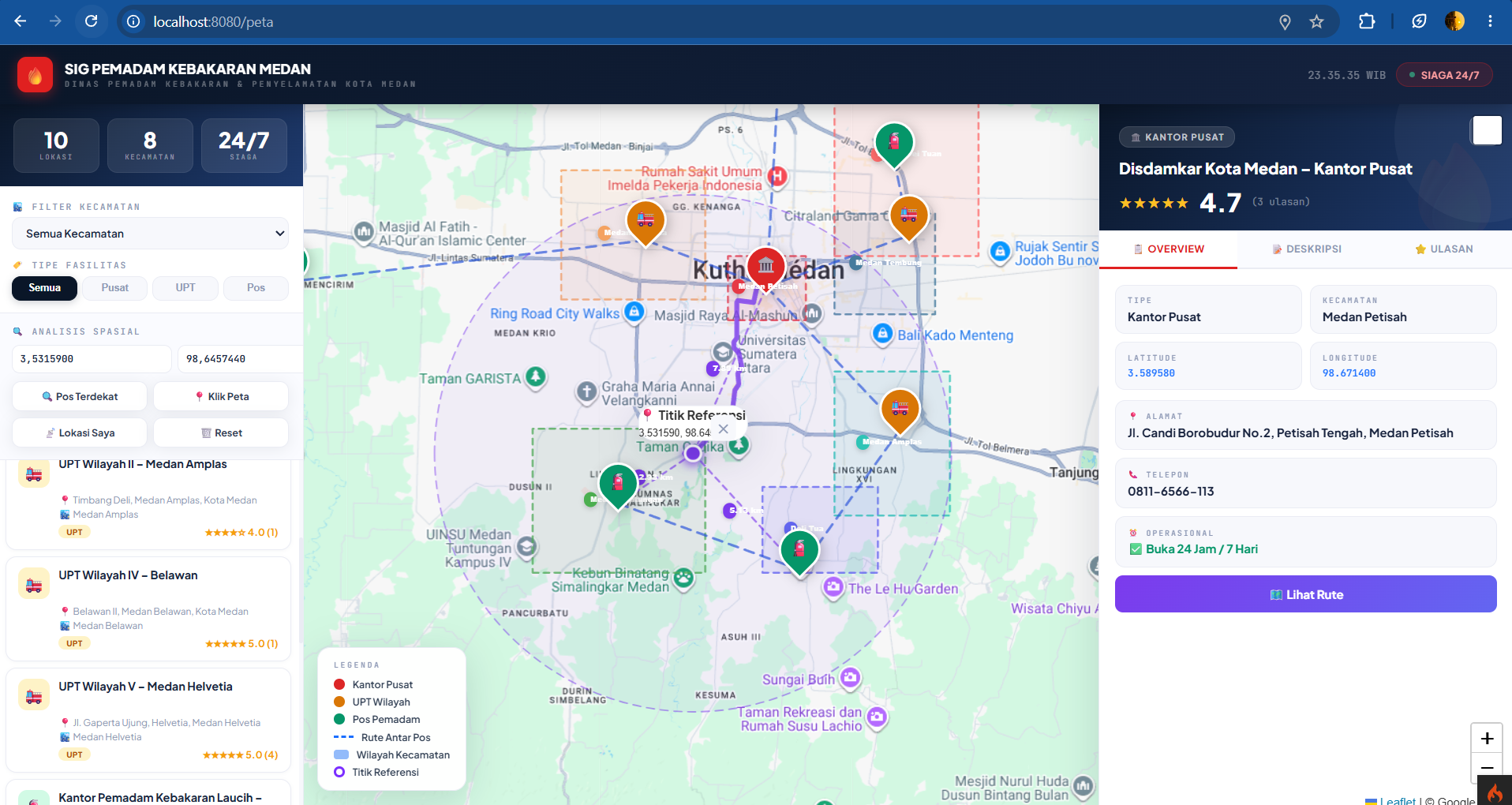This screenshot has height=805, width=1512.
Task: Click the 10 Lokasi stat card
Action: coord(56,145)
